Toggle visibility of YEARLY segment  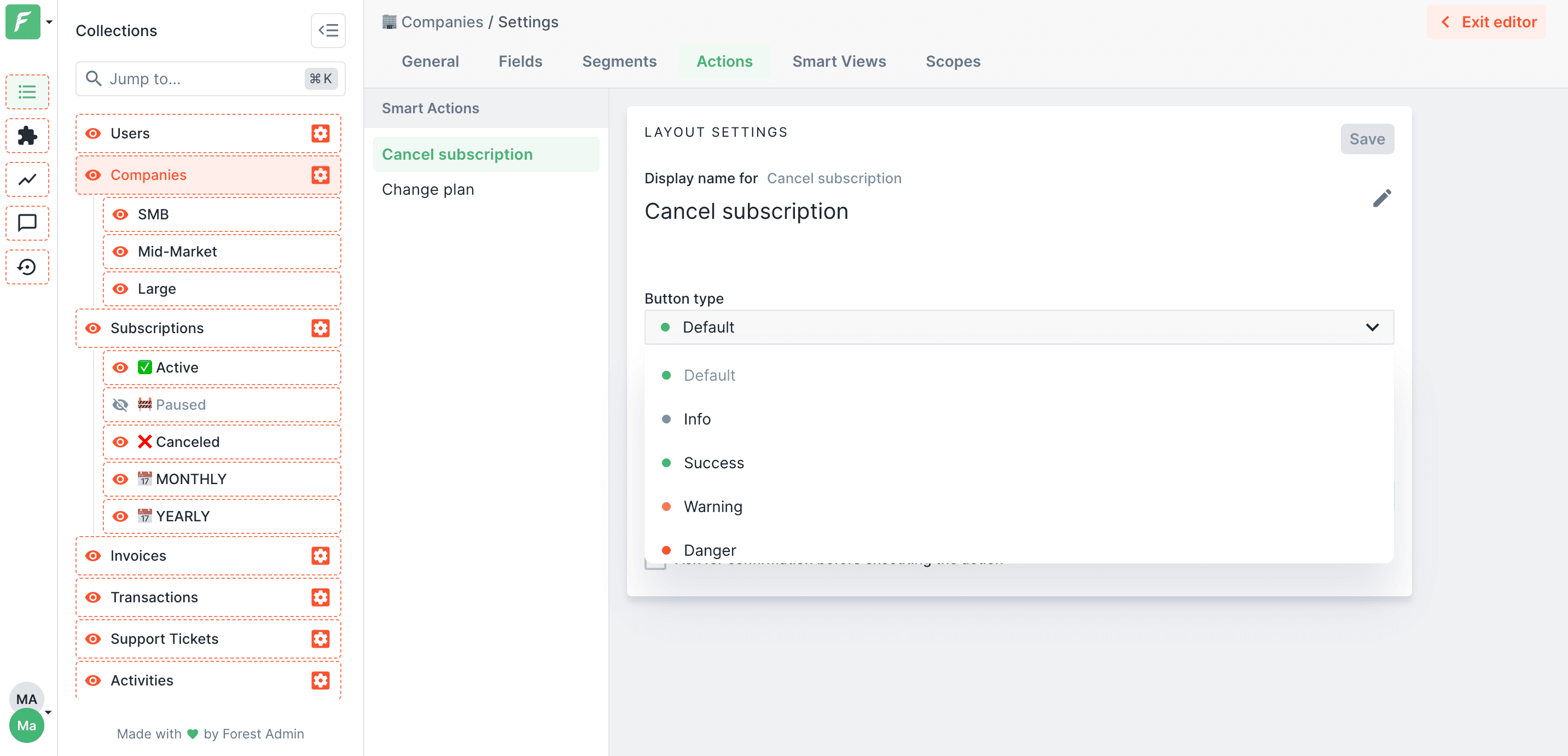click(120, 516)
